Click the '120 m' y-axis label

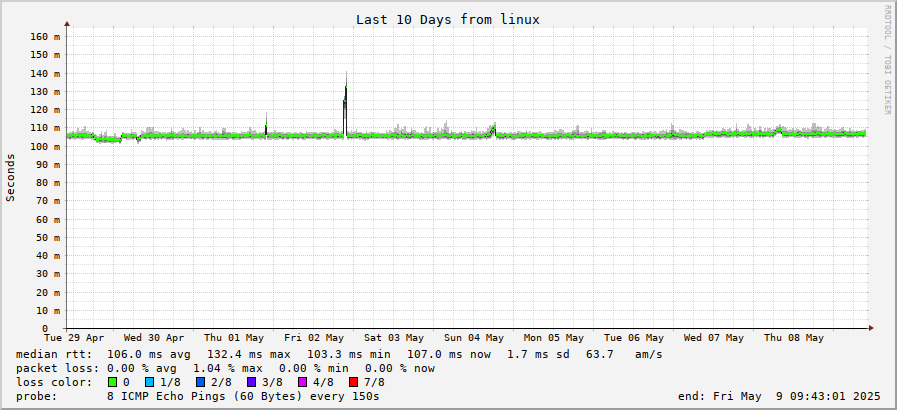[45, 110]
